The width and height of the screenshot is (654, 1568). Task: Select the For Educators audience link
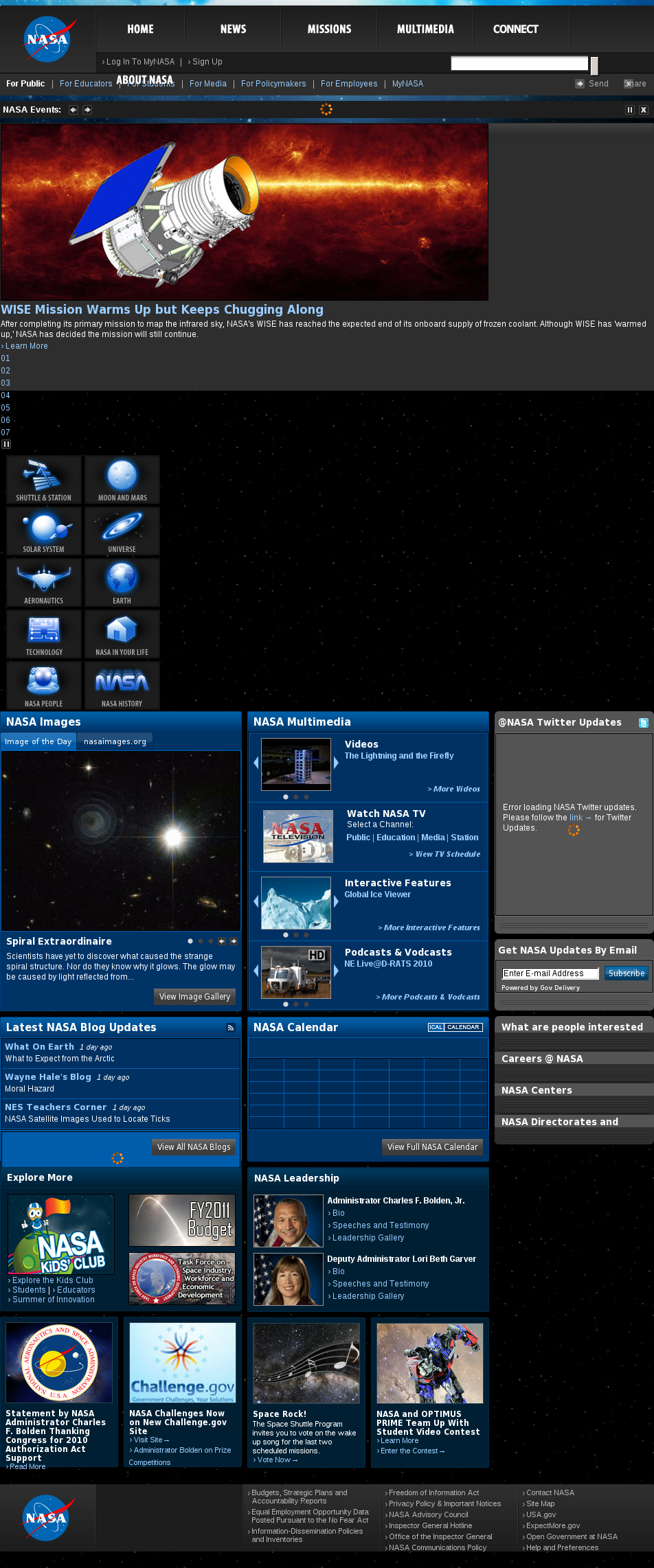pos(86,84)
